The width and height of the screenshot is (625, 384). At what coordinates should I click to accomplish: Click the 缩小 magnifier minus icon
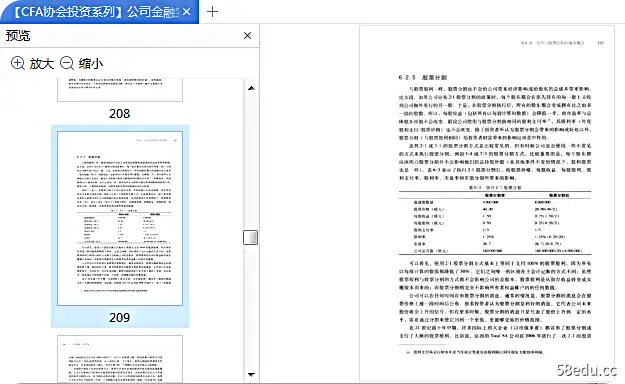tap(67, 63)
